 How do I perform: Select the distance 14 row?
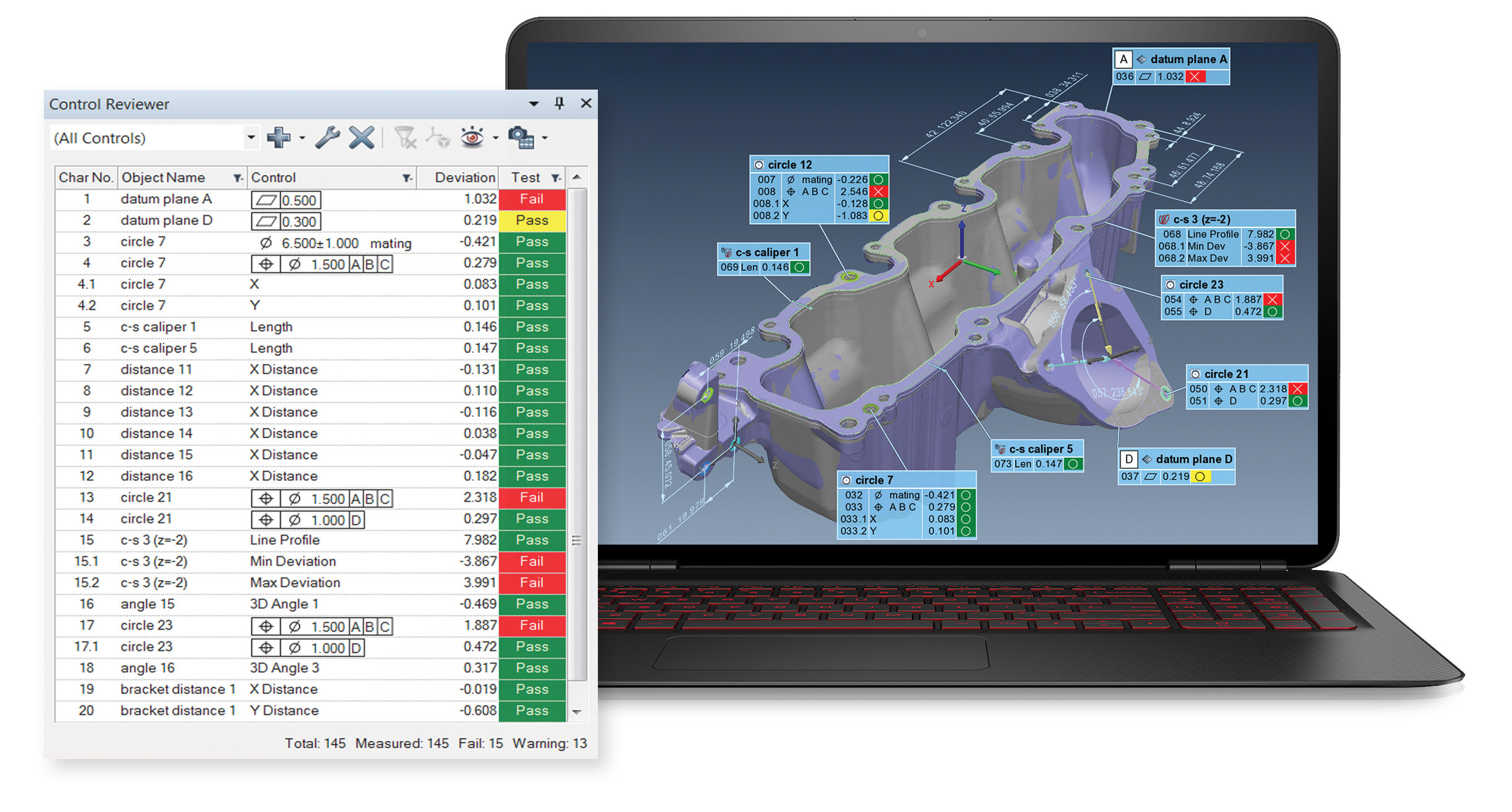311,434
